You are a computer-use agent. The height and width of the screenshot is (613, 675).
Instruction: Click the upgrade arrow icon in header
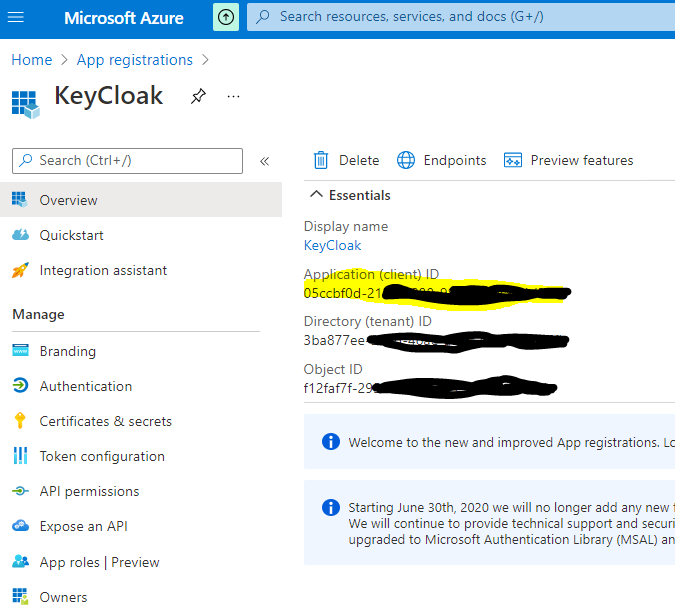pyautogui.click(x=226, y=17)
